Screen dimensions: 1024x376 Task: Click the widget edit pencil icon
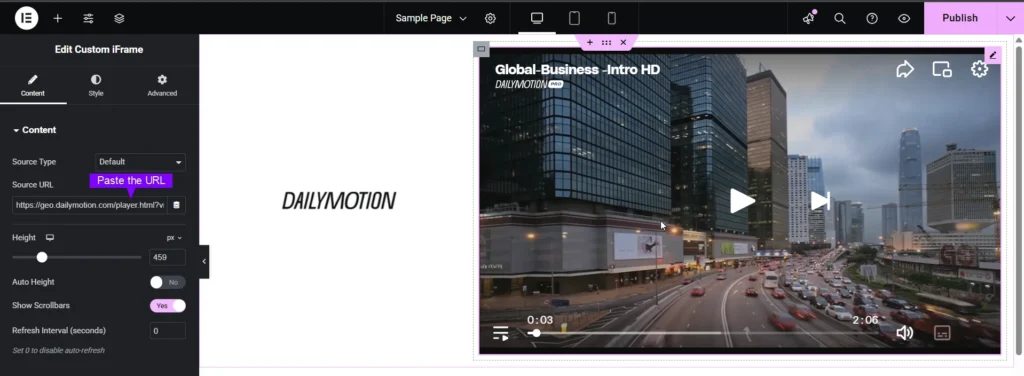993,55
